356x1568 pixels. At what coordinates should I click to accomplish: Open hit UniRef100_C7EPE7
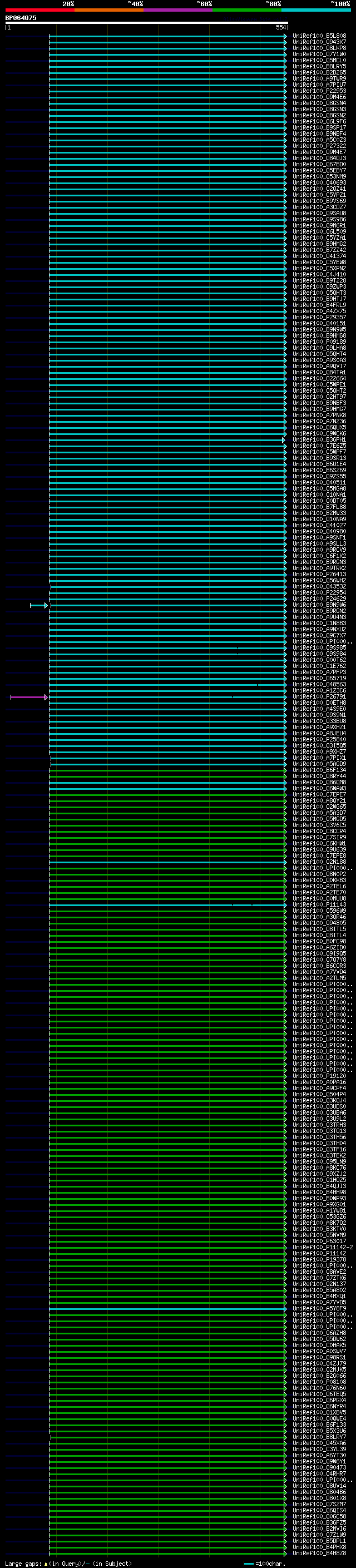coord(319,794)
